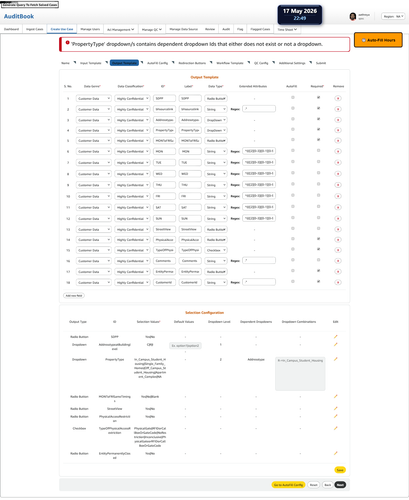Save the selection configuration
The width and height of the screenshot is (409, 500).
tap(340, 470)
